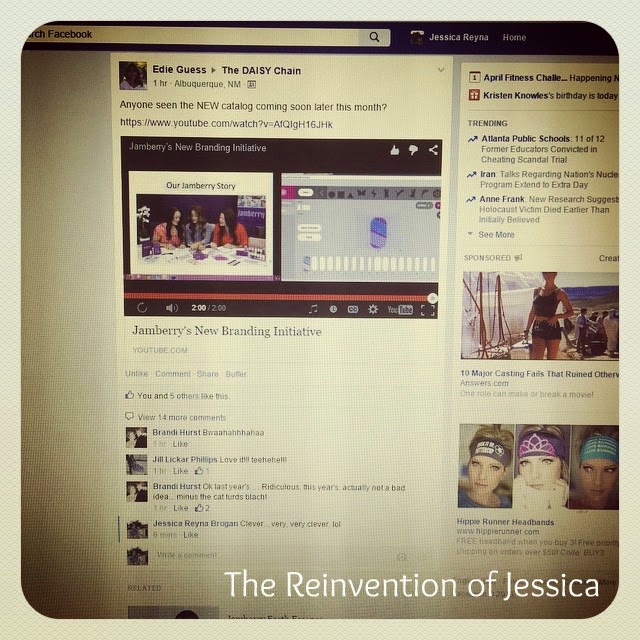
Task: Click the calendar icon by April Fitness
Action: tap(474, 77)
